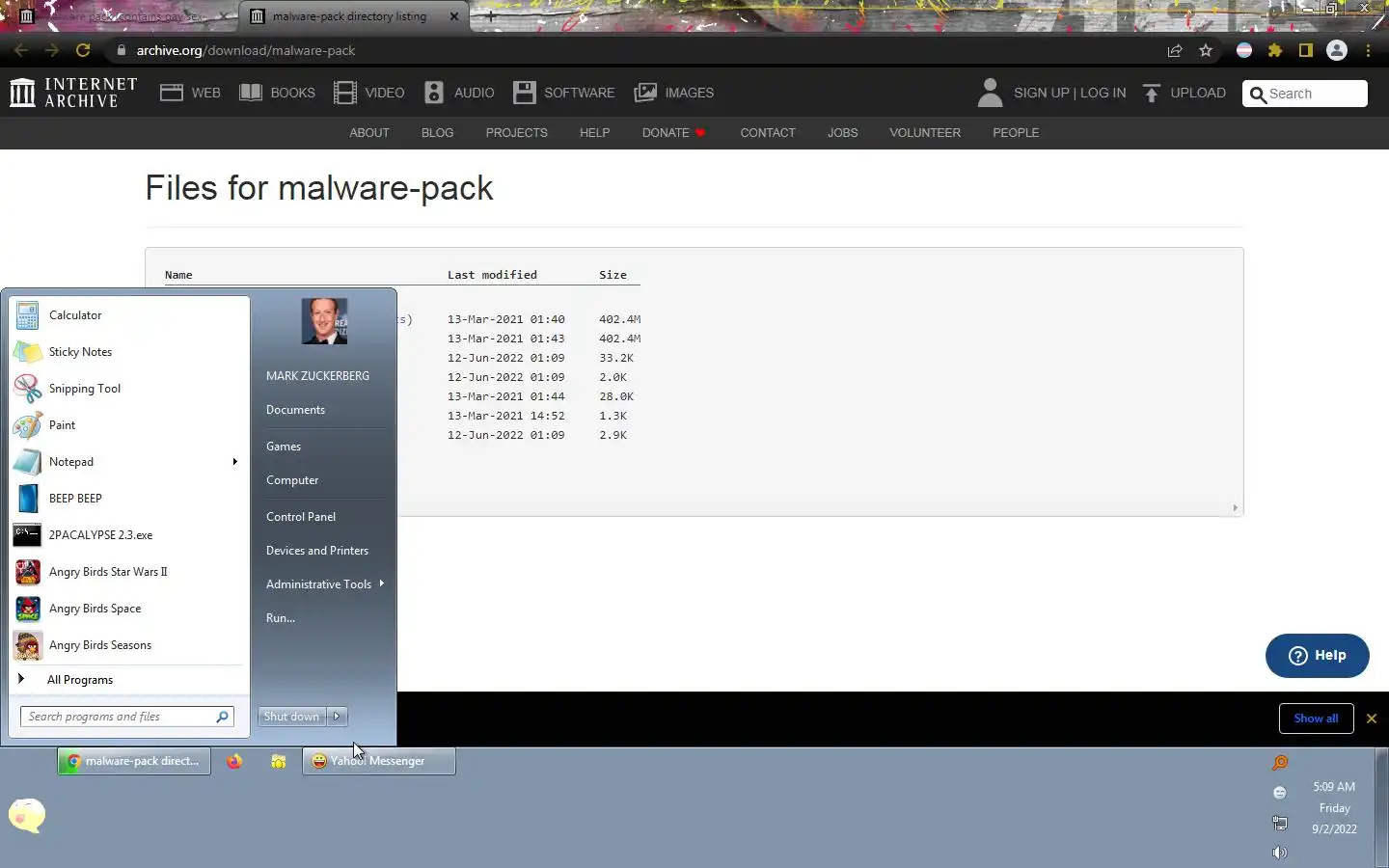Reload the page in Chrome

click(83, 50)
